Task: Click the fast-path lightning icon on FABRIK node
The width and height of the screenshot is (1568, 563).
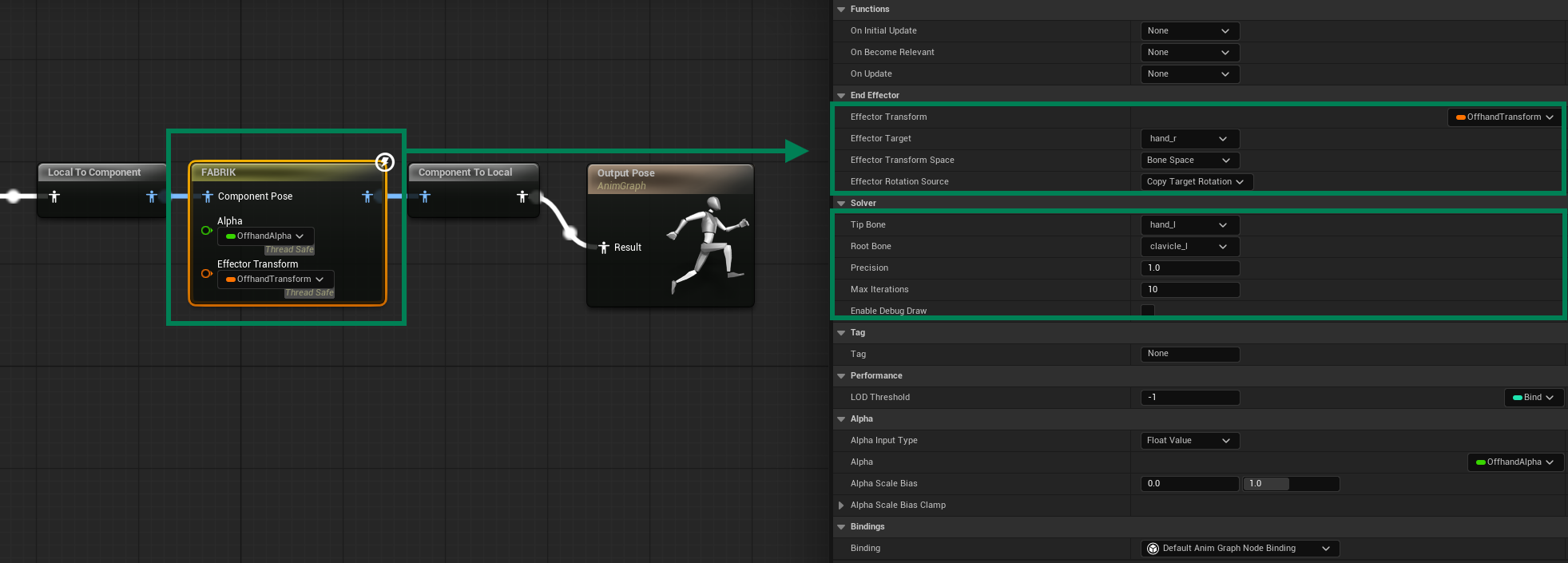Action: click(x=385, y=163)
